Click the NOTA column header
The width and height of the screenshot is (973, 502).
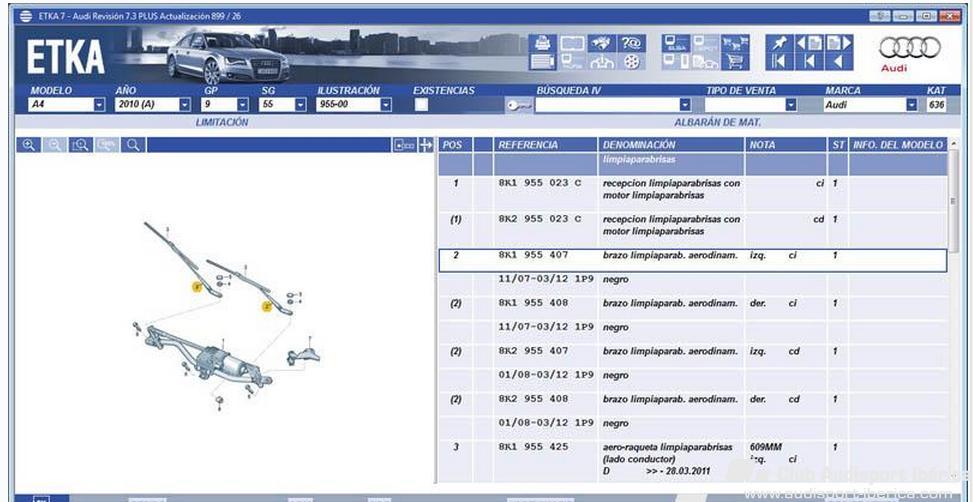pos(786,145)
